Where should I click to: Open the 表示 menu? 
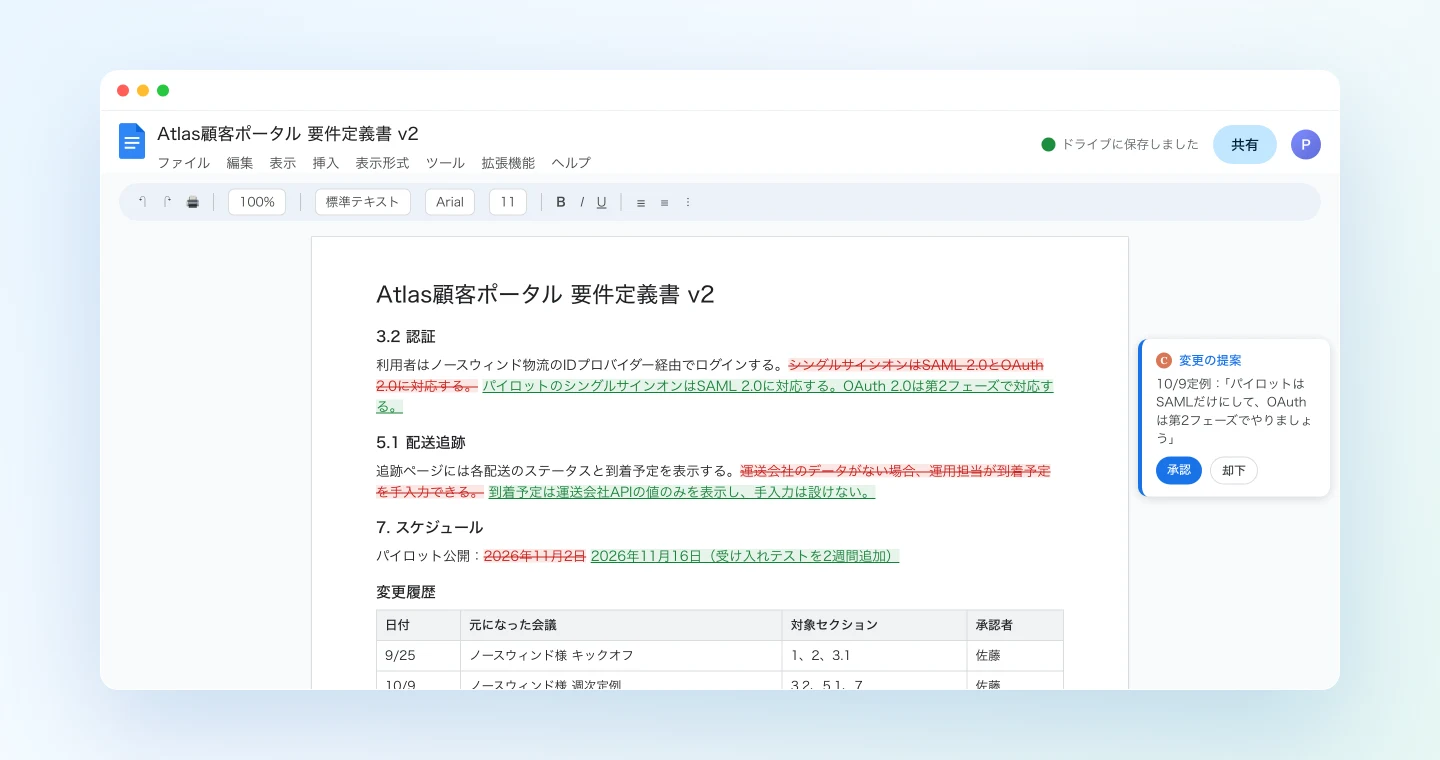(282, 163)
